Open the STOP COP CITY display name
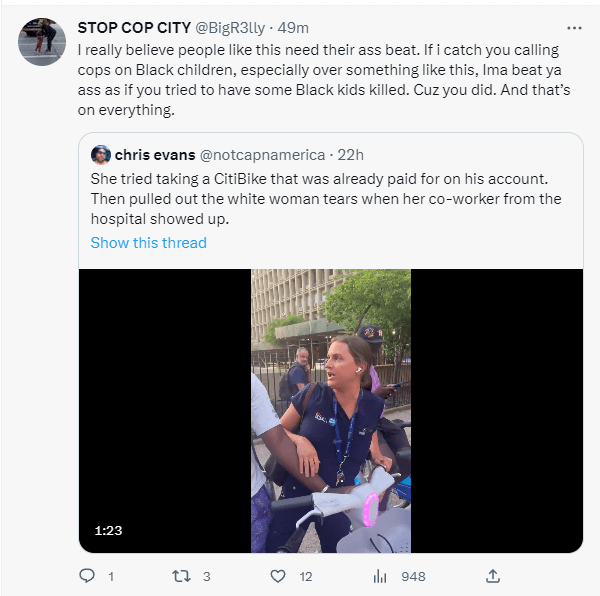This screenshot has width=600, height=596. pos(134,28)
